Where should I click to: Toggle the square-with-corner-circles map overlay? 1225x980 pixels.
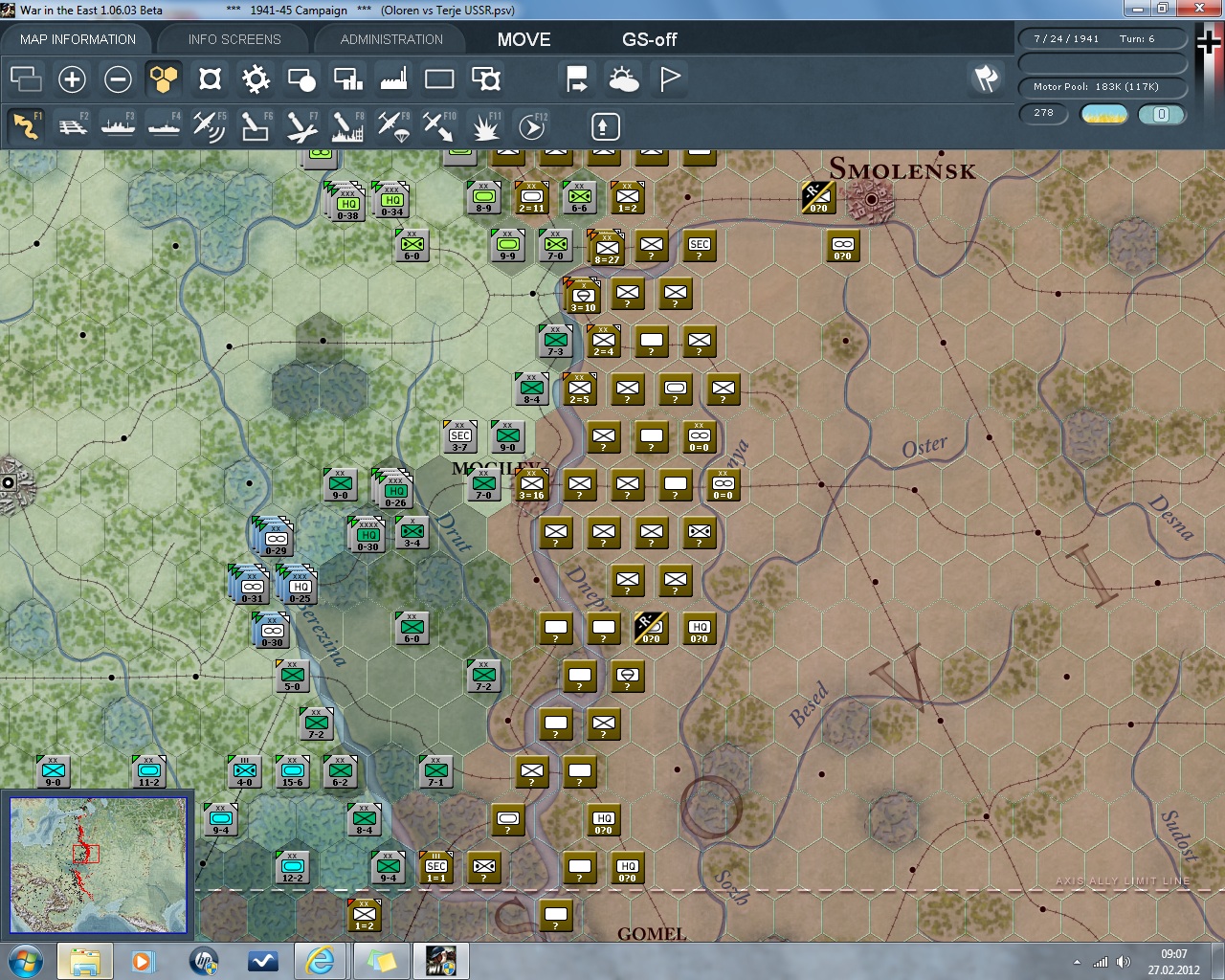[210, 78]
